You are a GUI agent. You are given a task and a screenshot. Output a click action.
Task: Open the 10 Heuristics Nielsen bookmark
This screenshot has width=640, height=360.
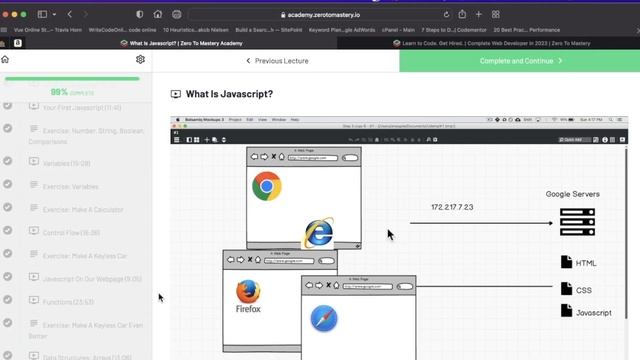coord(196,30)
